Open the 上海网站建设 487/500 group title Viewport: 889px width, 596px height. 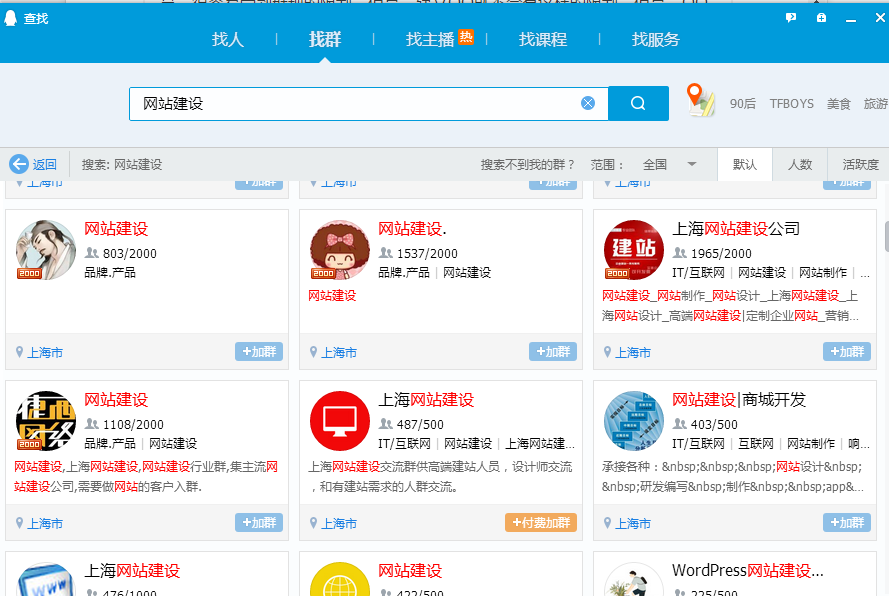pyautogui.click(x=426, y=400)
